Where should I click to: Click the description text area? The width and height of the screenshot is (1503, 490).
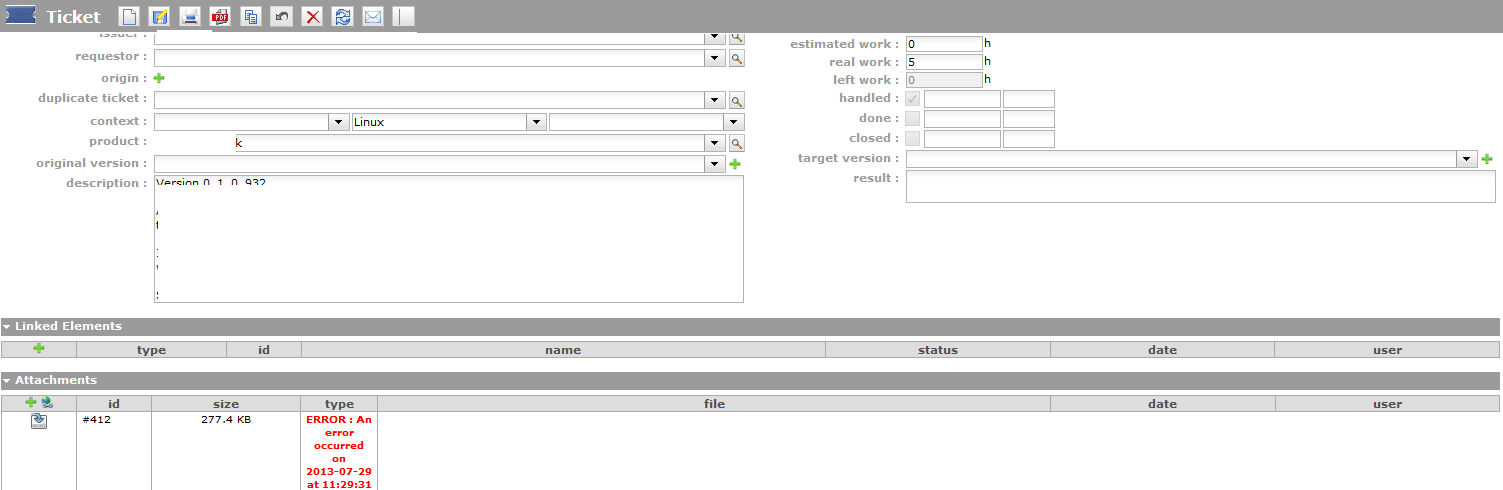pyautogui.click(x=449, y=239)
